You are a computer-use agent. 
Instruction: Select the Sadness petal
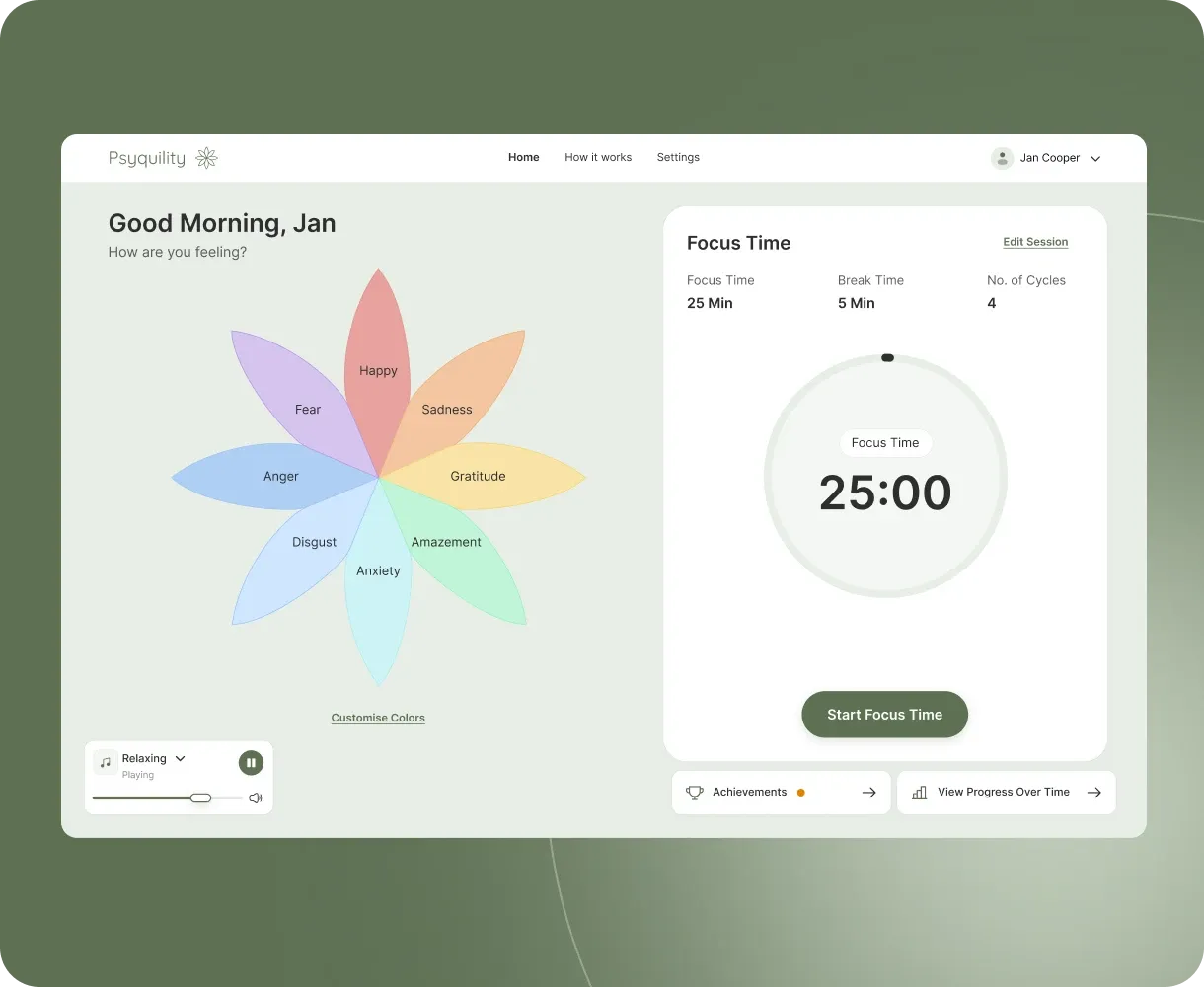point(447,409)
